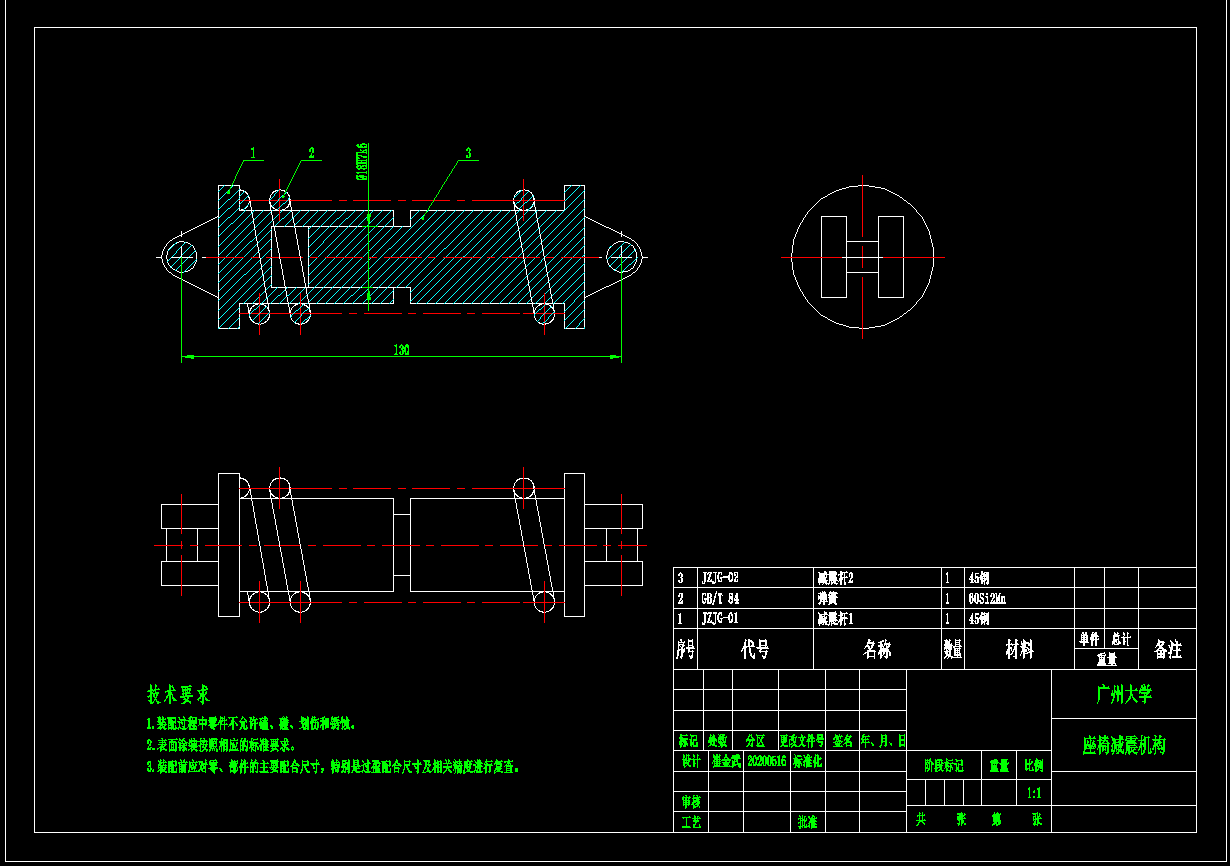This screenshot has height=866, width=1230.
Task: Select part balloon number 3 label
Action: coord(468,153)
